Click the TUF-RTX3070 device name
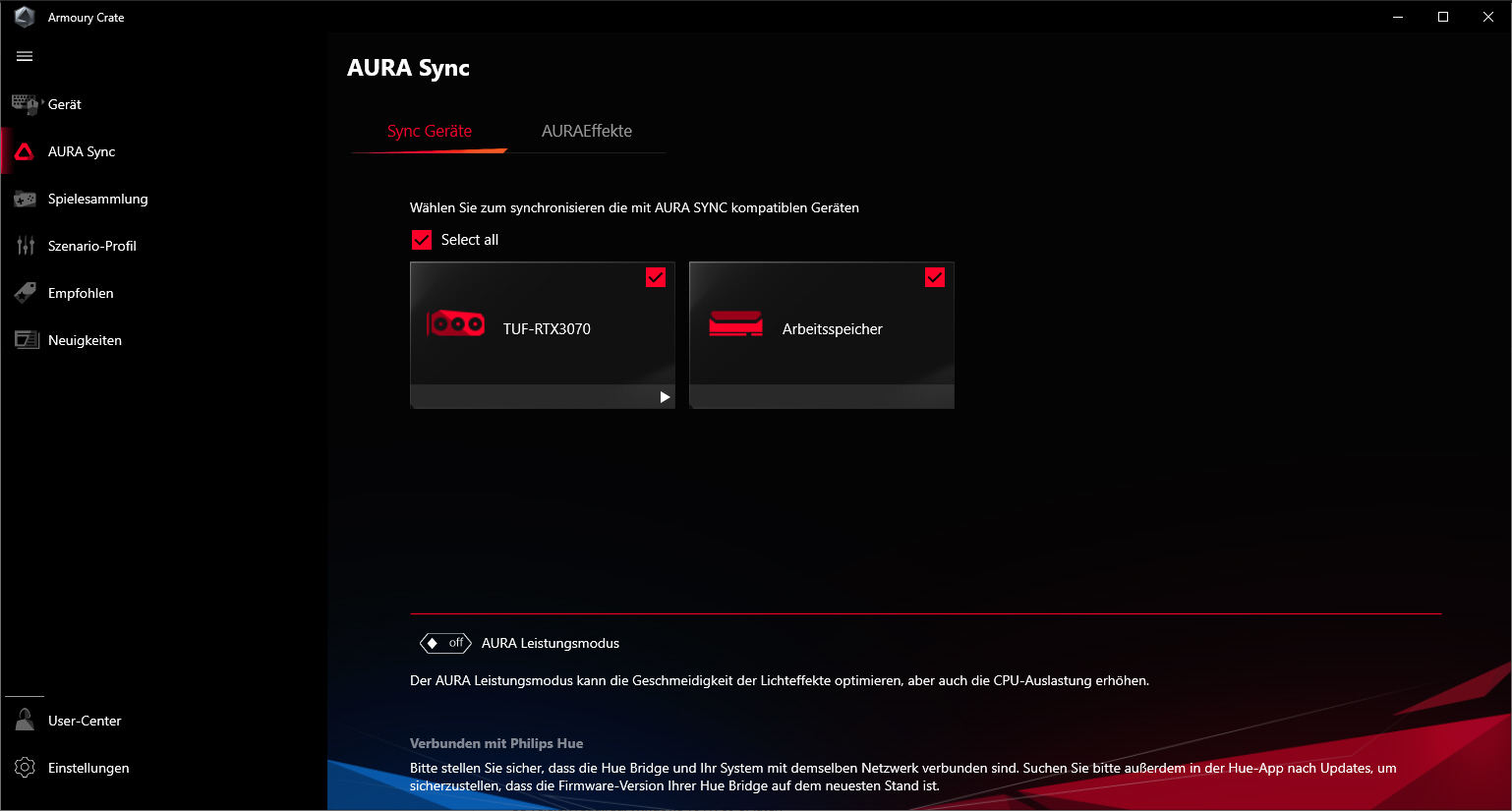Image resolution: width=1512 pixels, height=811 pixels. [547, 329]
